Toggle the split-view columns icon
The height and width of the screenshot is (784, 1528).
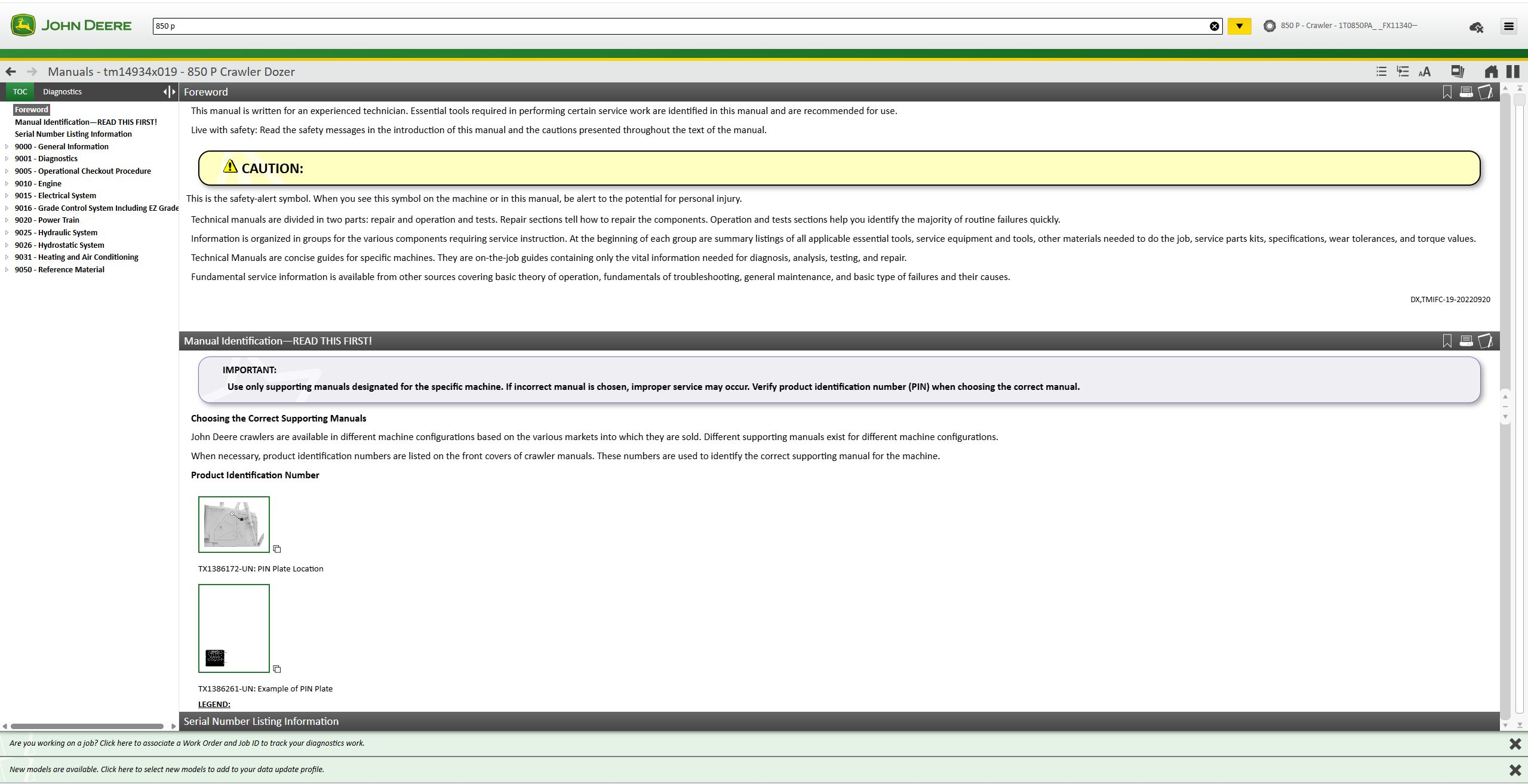1512,72
